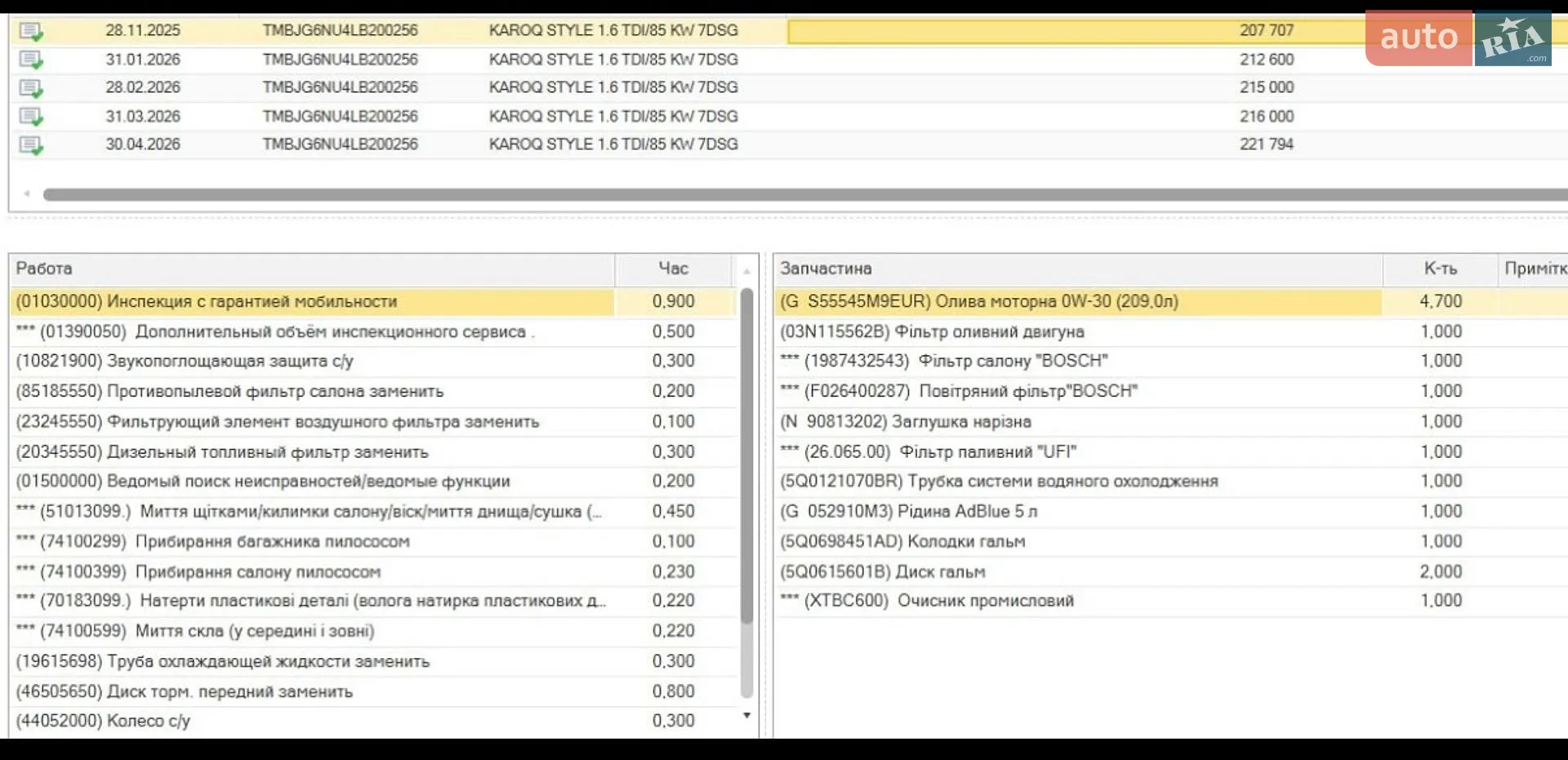Click the К-ть column header
Viewport: 1568px width, 760px height.
click(x=1441, y=269)
